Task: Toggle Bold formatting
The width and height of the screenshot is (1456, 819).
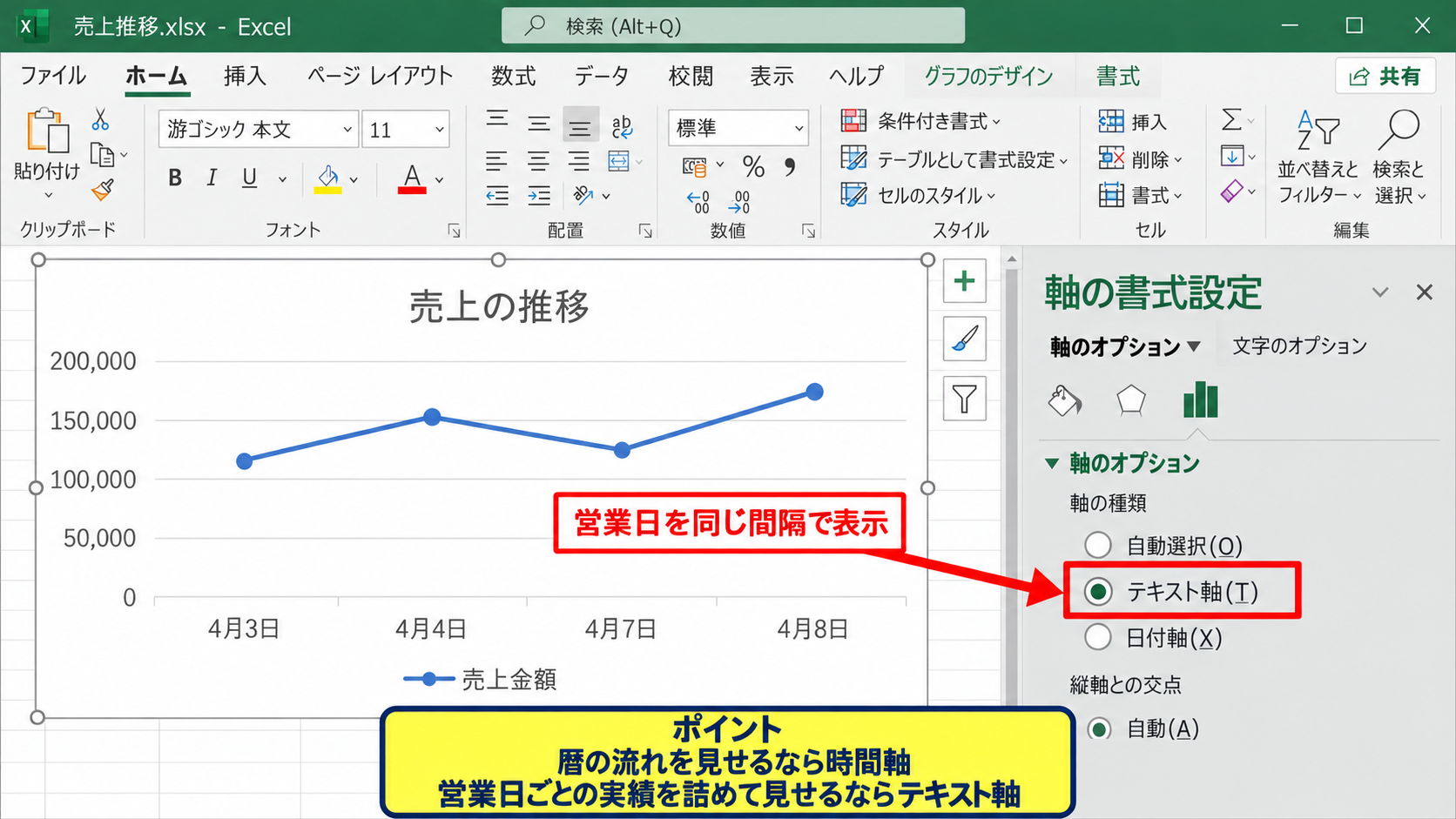Action: [175, 178]
